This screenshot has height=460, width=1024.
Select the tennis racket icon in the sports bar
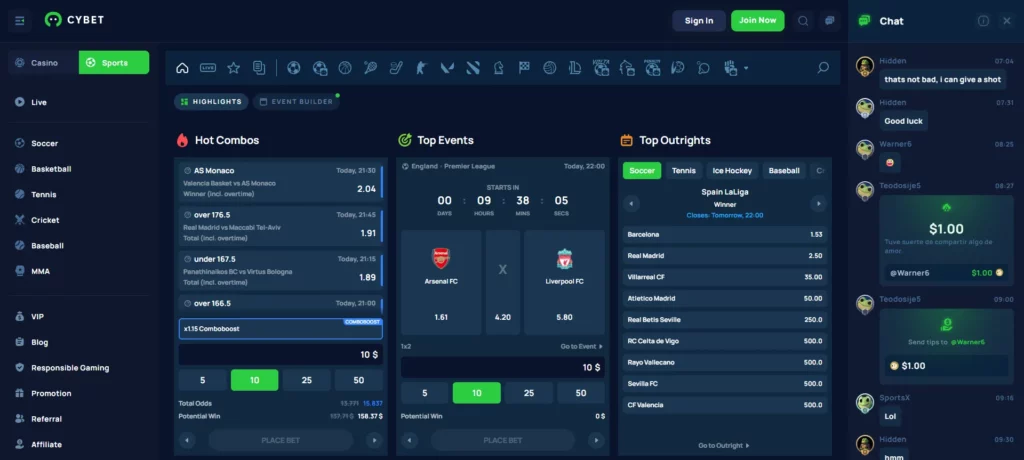(x=370, y=68)
